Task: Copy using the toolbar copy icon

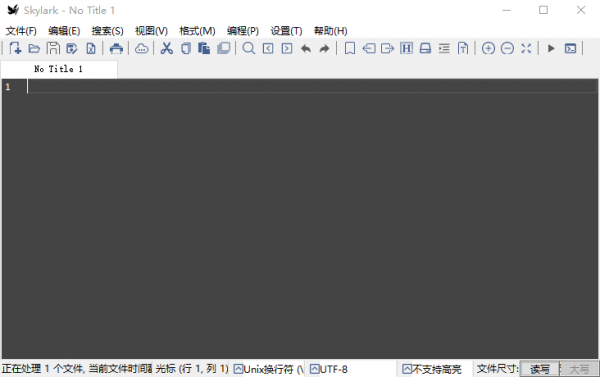Action: (186, 48)
